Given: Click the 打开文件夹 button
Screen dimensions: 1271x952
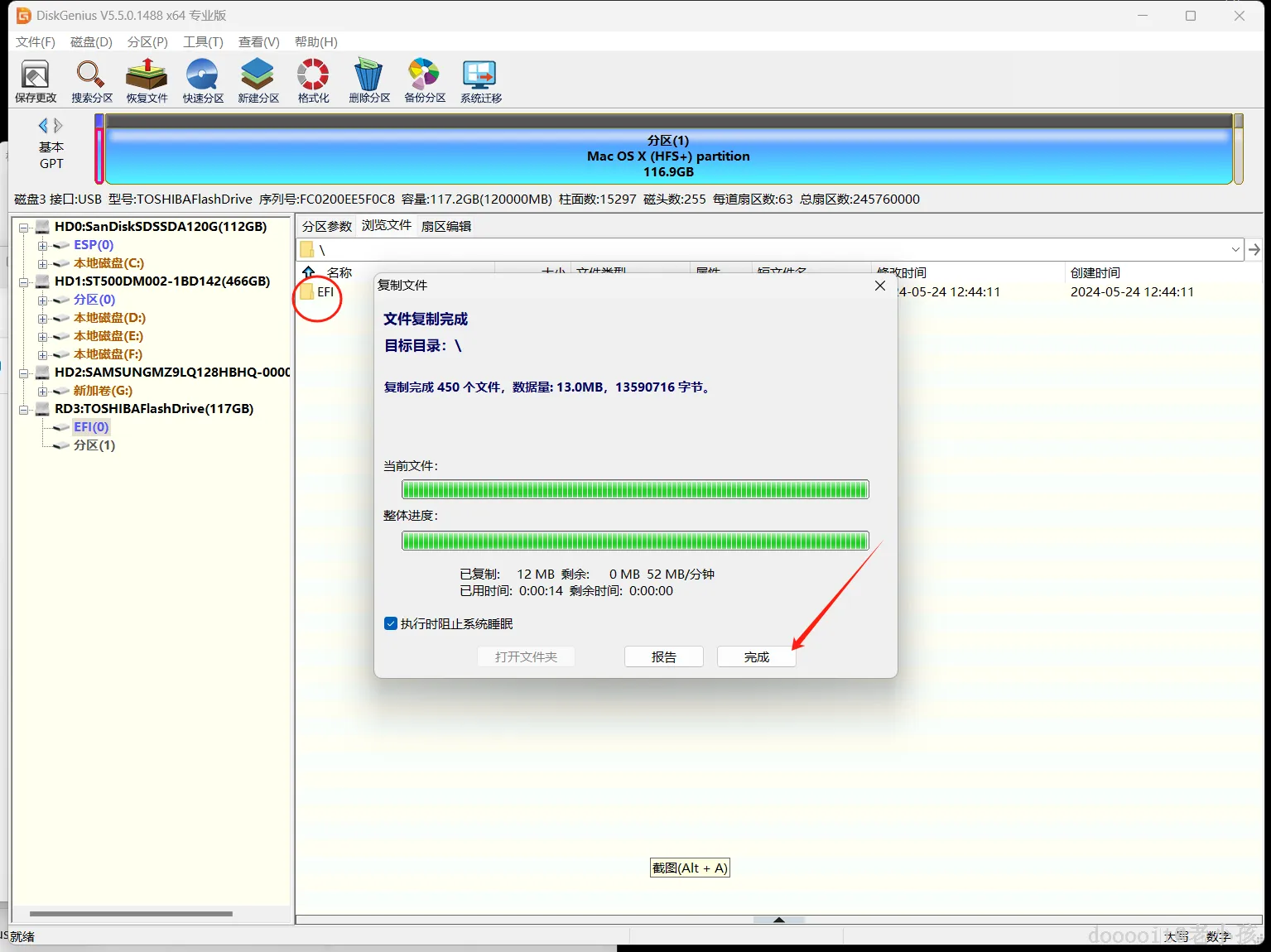Looking at the screenshot, I should coord(527,656).
